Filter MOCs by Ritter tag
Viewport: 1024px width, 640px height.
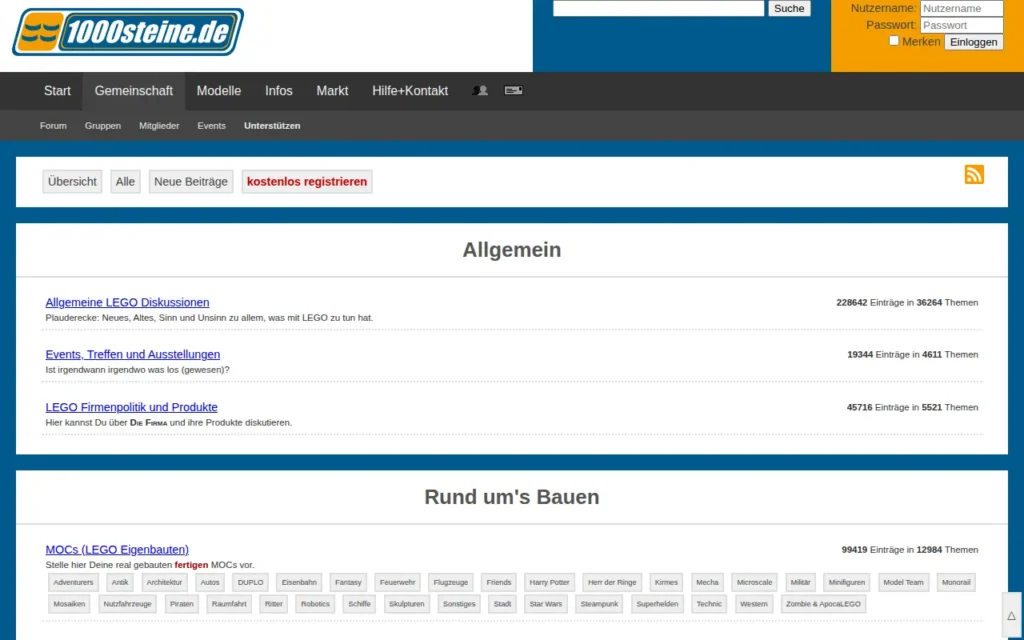pyautogui.click(x=274, y=604)
